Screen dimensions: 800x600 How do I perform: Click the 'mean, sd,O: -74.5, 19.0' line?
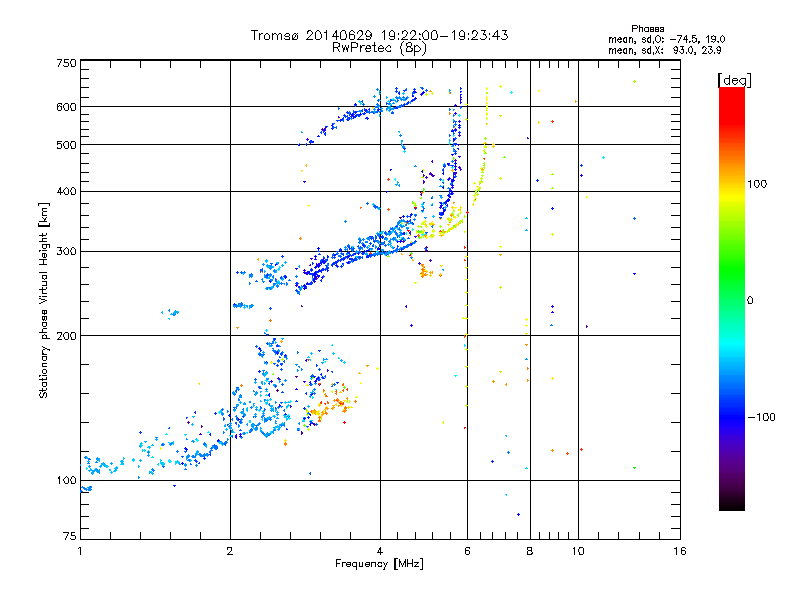click(x=666, y=39)
